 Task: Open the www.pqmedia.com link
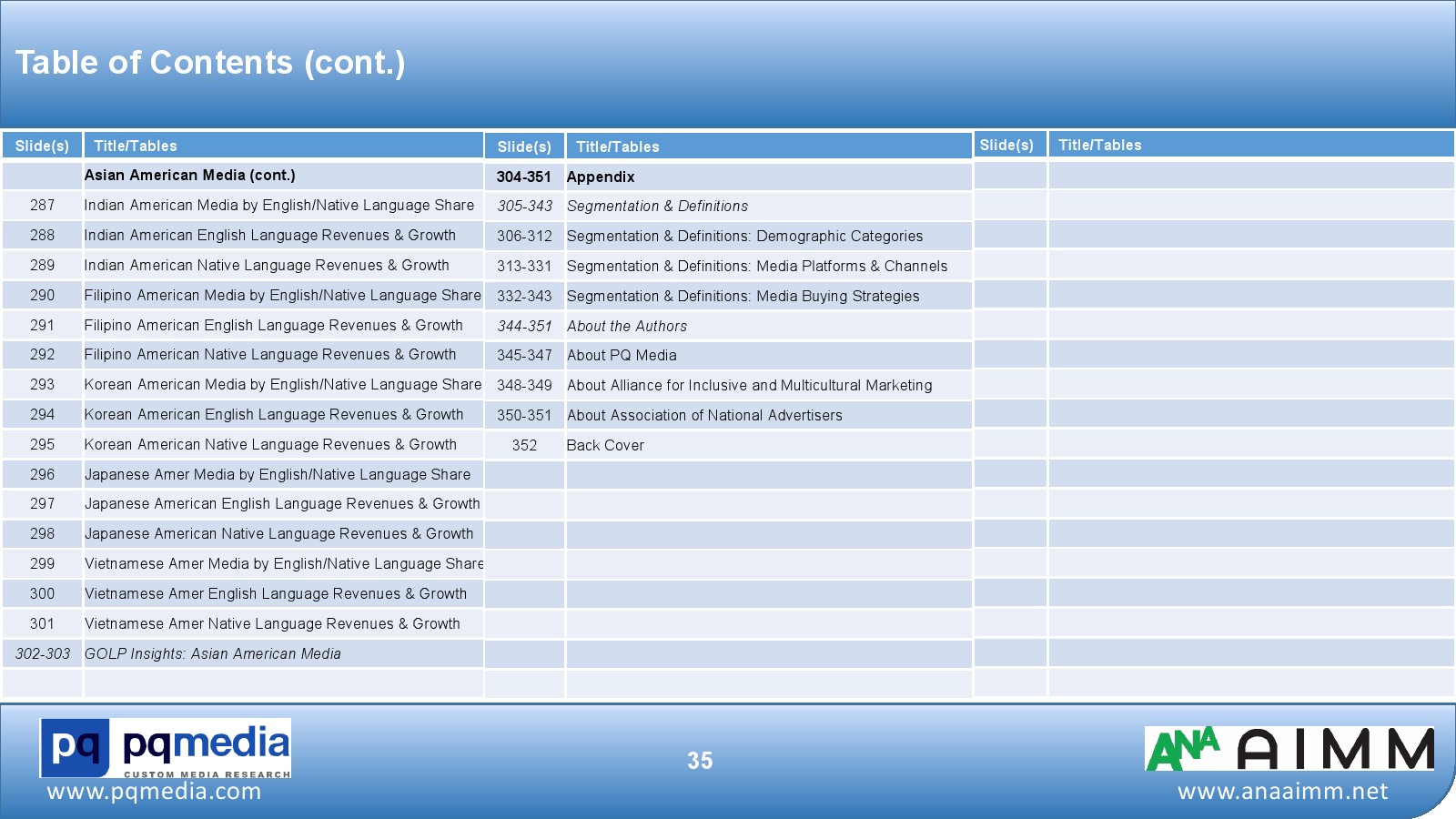154,792
